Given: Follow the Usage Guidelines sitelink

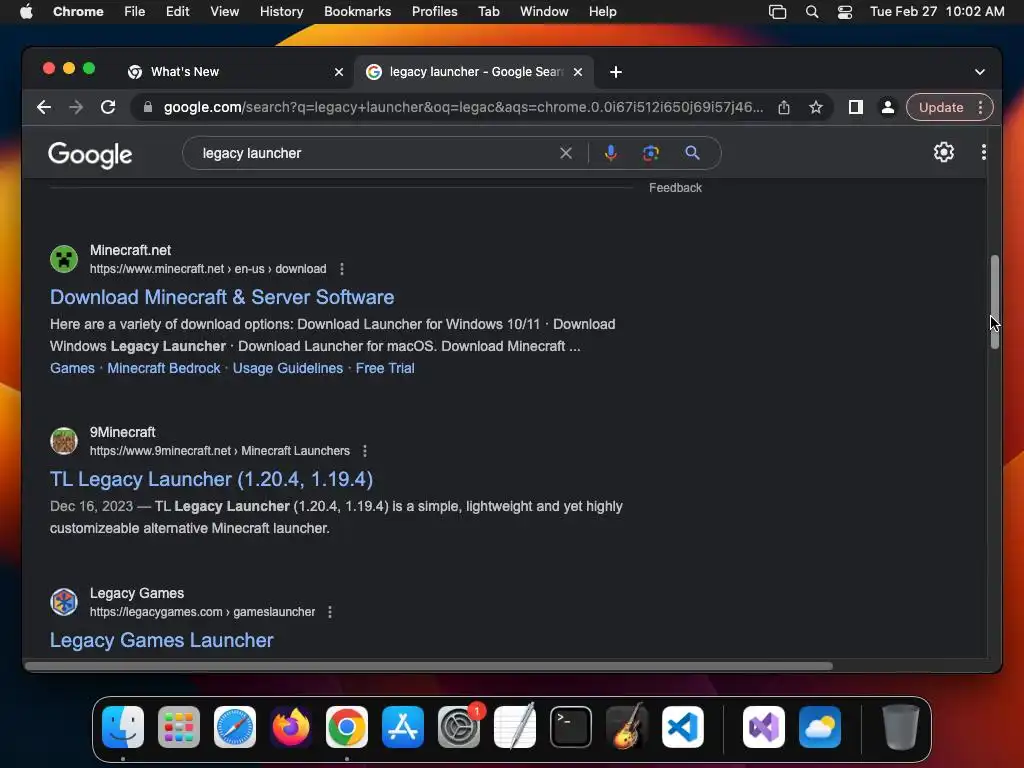Looking at the screenshot, I should coord(288,368).
